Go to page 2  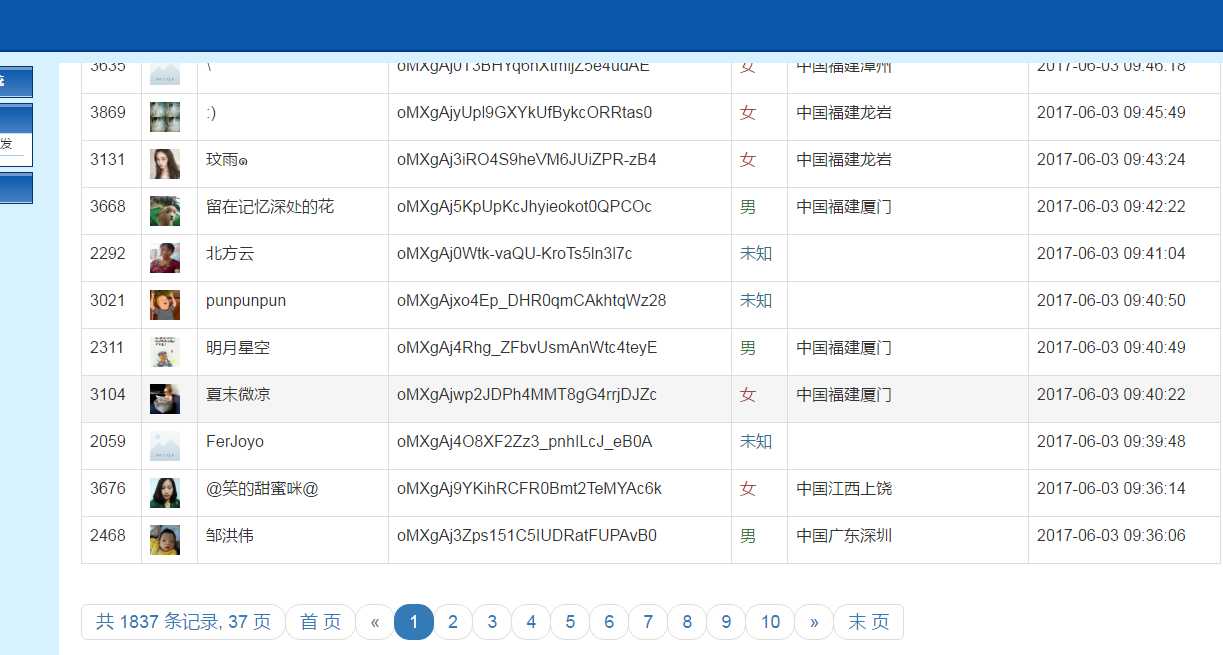[x=453, y=622]
